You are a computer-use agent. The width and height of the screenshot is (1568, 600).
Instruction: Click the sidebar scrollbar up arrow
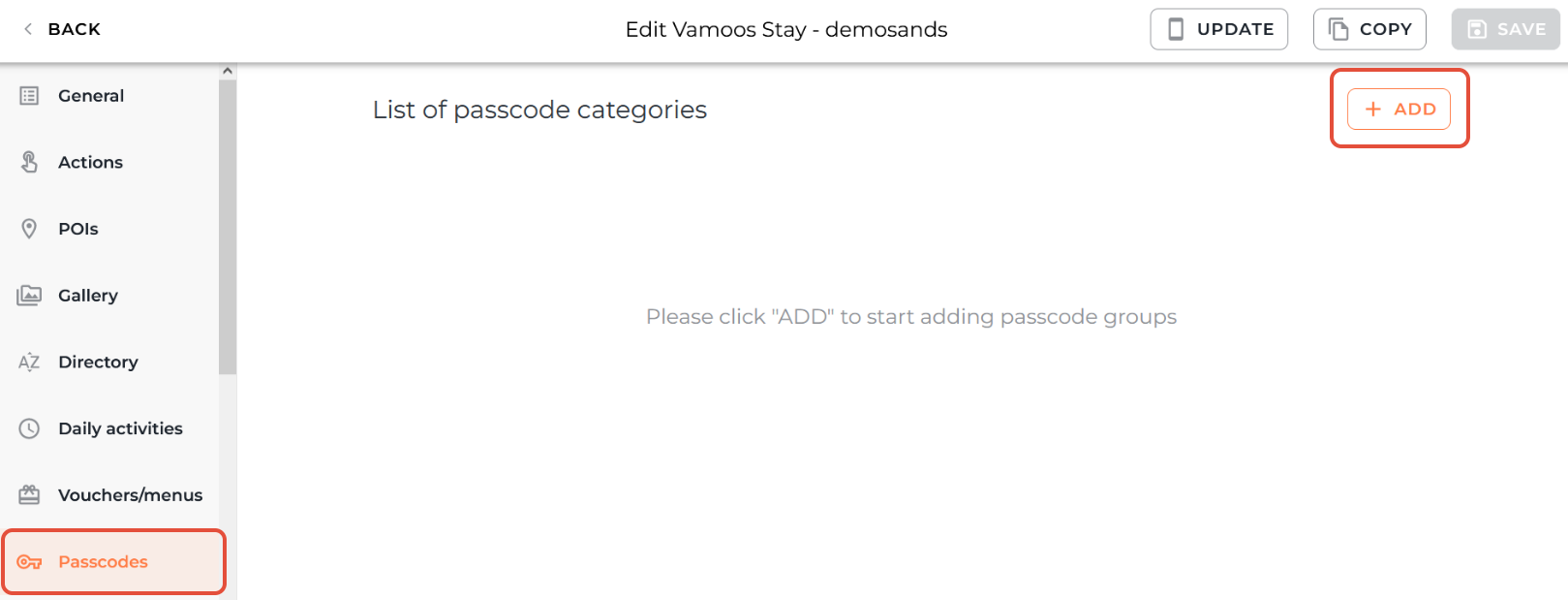tap(228, 71)
